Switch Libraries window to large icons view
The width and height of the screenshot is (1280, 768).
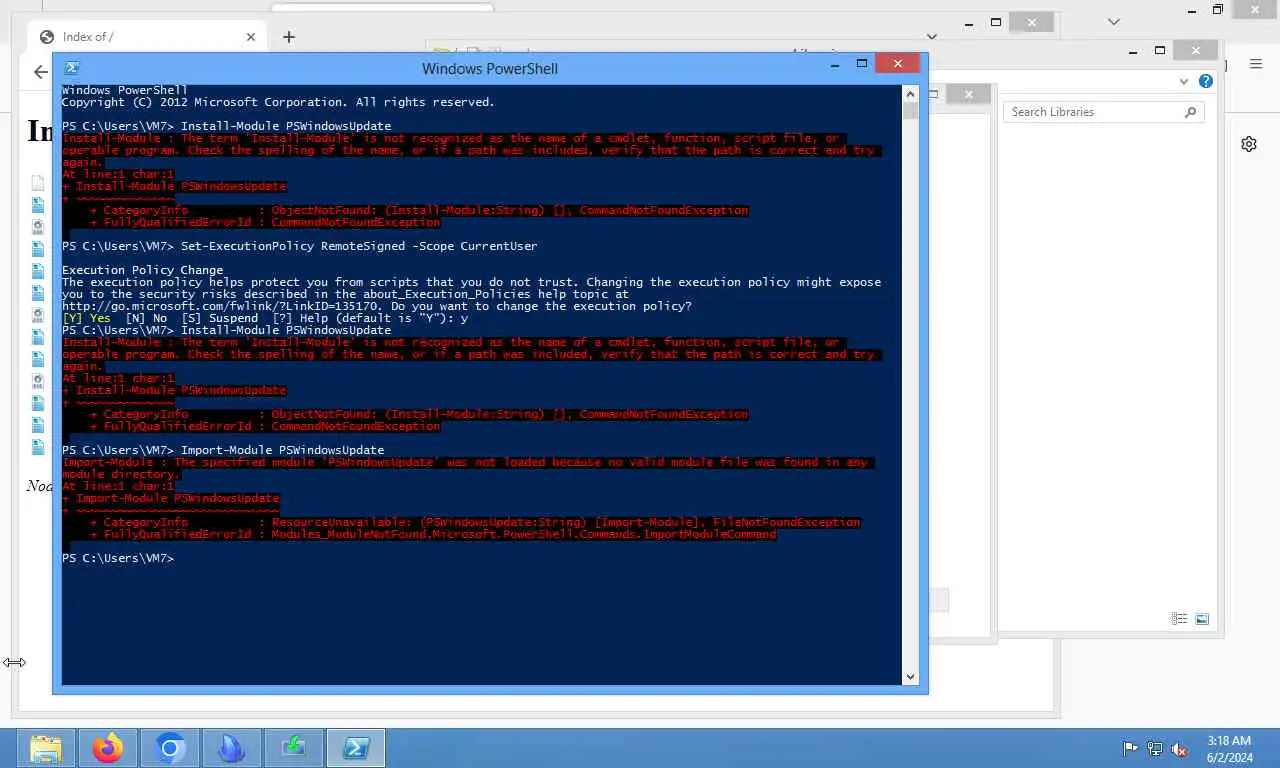pos(1202,619)
